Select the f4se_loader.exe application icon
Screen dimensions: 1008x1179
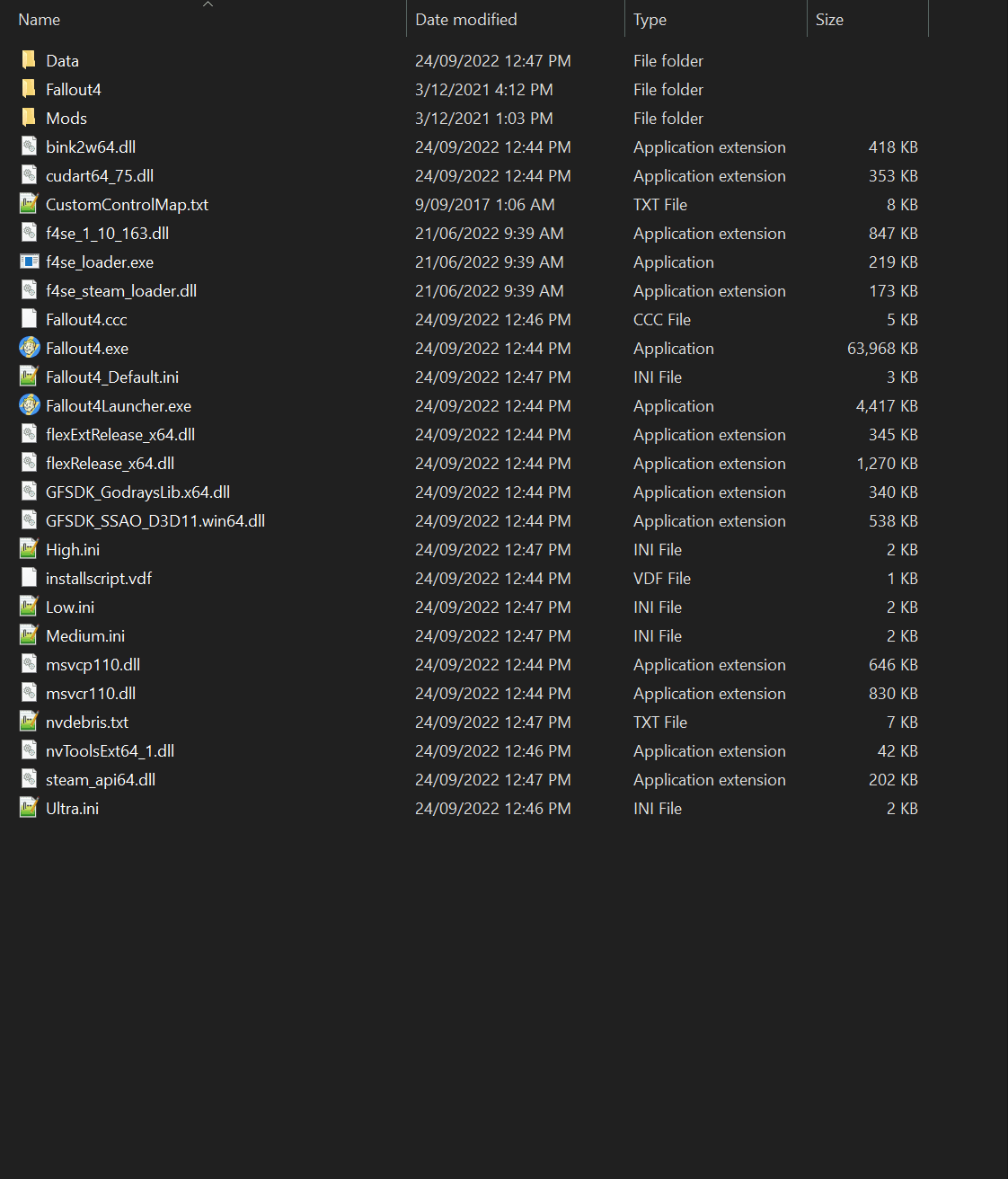pos(29,262)
